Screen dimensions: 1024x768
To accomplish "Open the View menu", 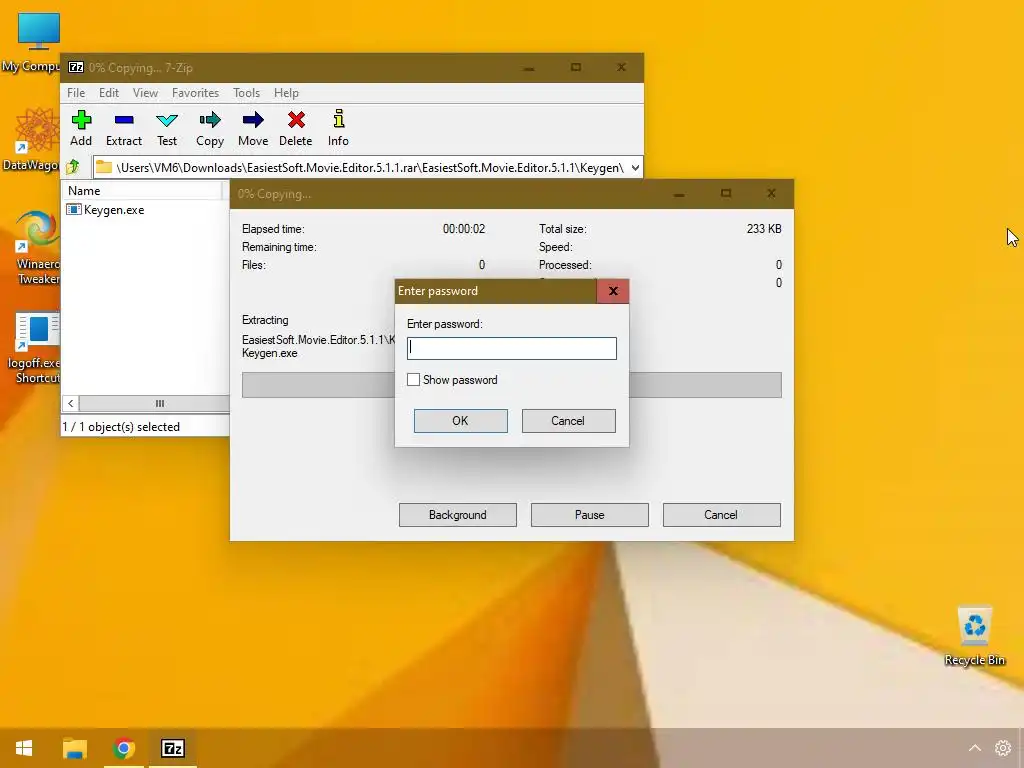I will tap(145, 93).
